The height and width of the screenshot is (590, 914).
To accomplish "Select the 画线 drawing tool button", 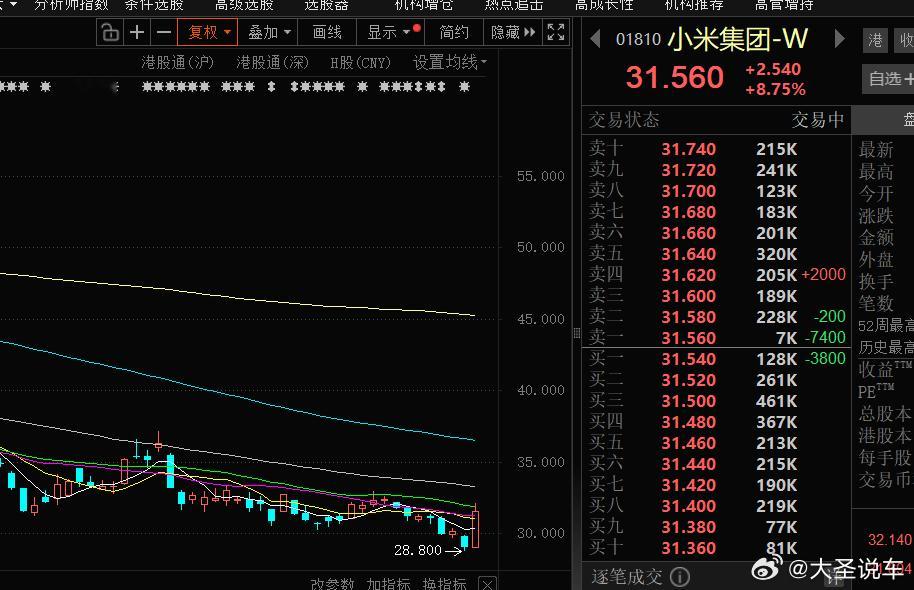I will 327,32.
